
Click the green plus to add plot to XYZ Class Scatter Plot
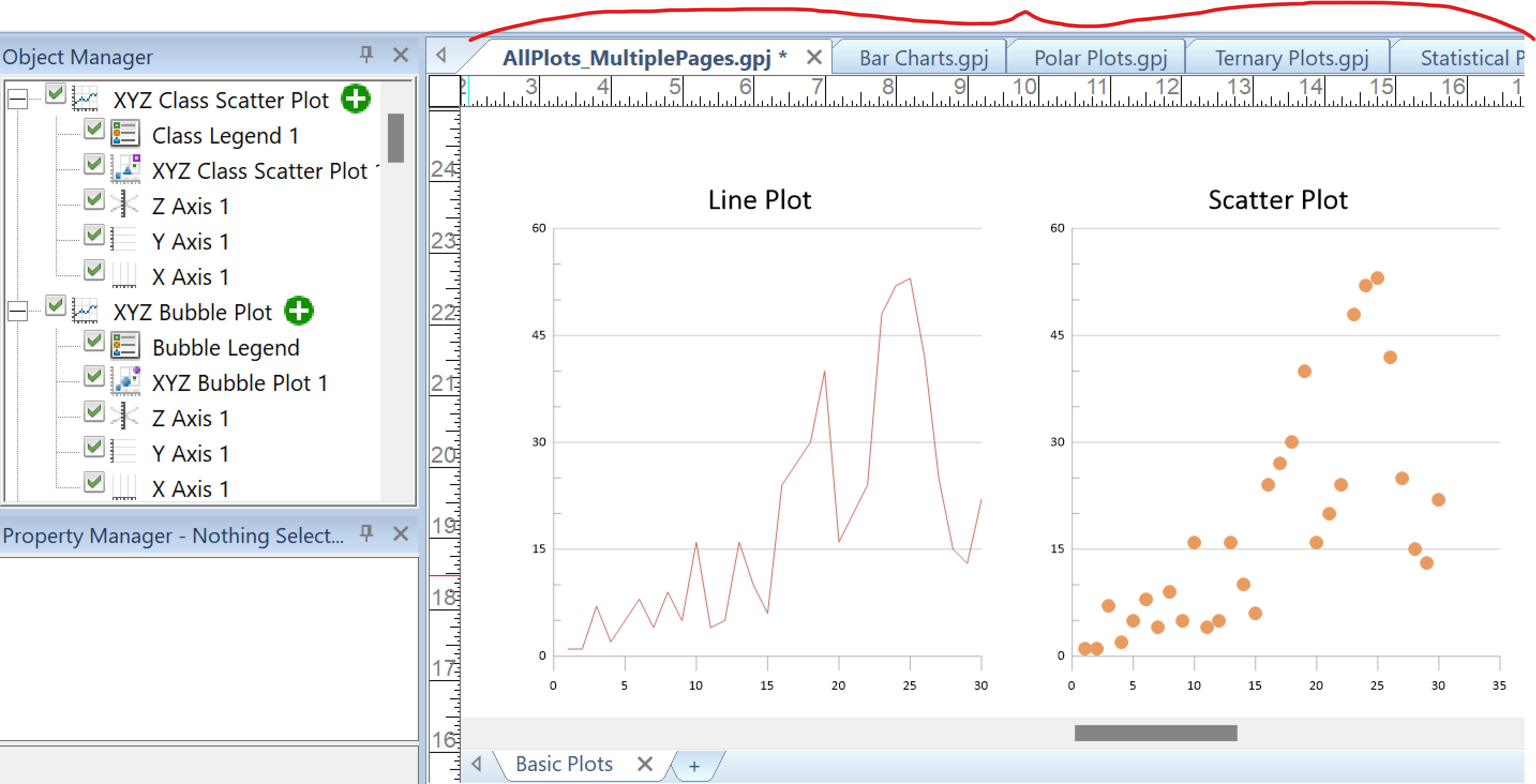355,98
